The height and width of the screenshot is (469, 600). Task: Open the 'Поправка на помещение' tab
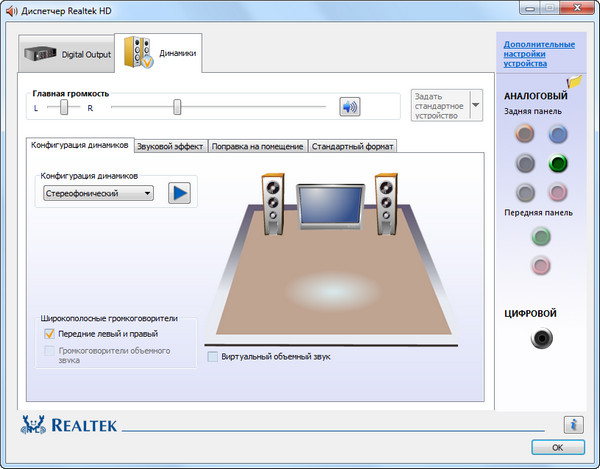[x=258, y=146]
